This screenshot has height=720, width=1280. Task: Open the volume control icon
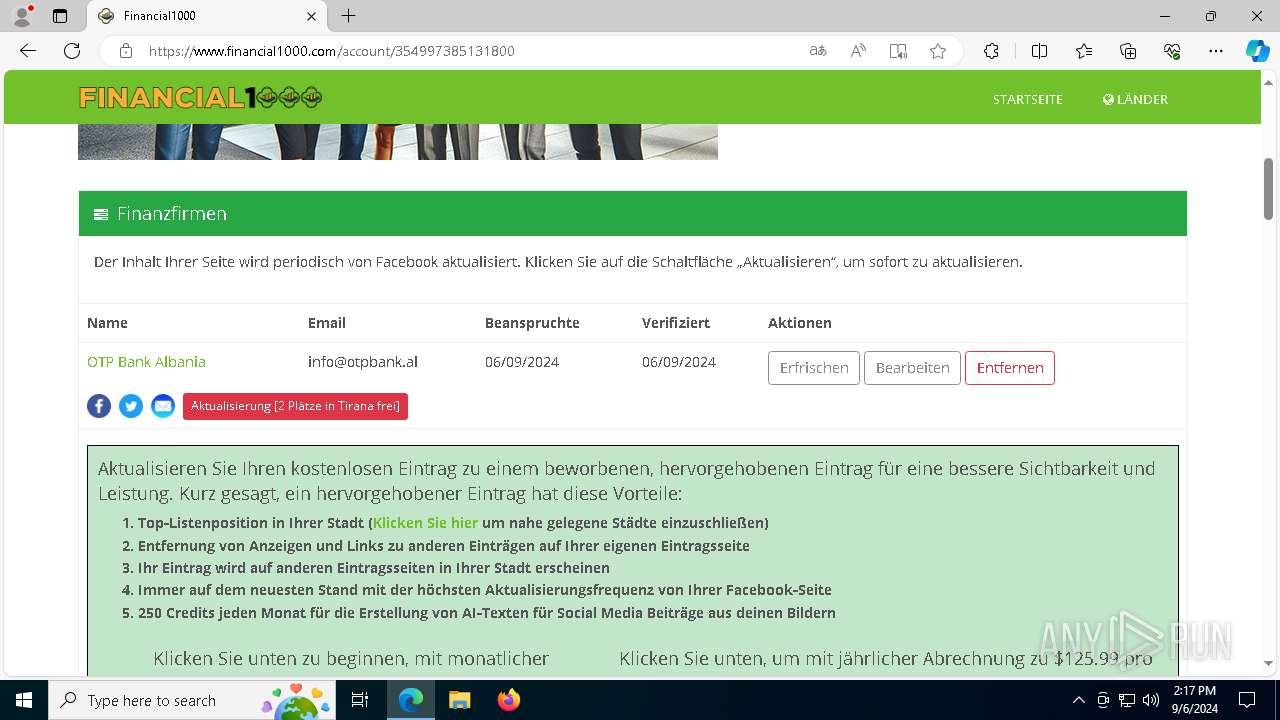1150,700
